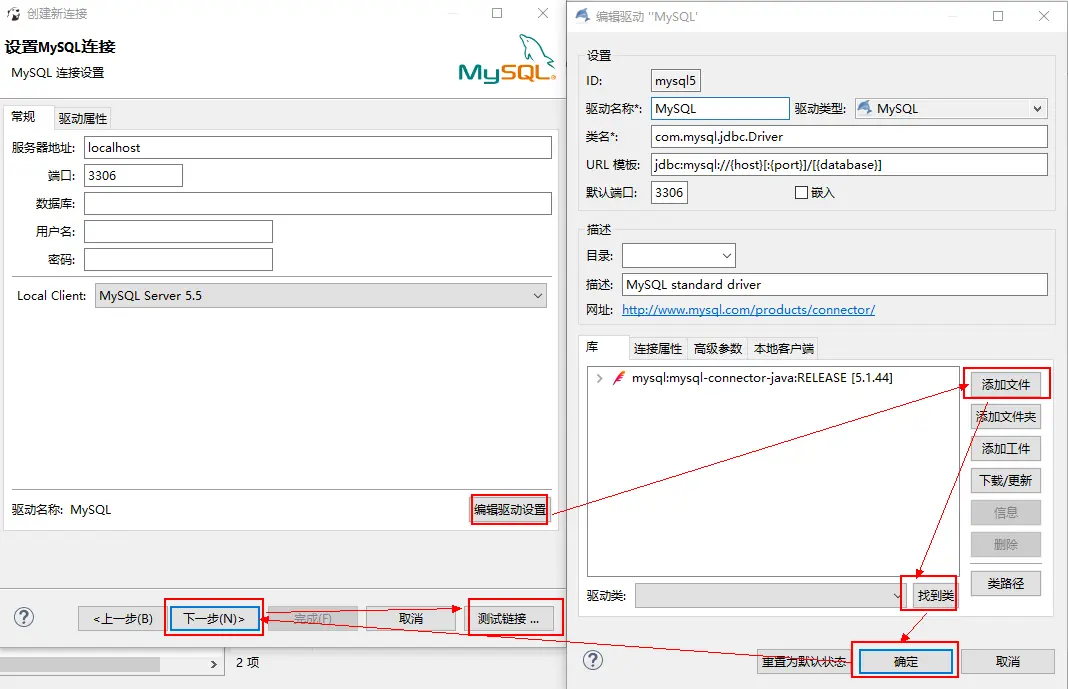The height and width of the screenshot is (689, 1068).
Task: Click the 添加文件夹 button
Action: point(1006,417)
